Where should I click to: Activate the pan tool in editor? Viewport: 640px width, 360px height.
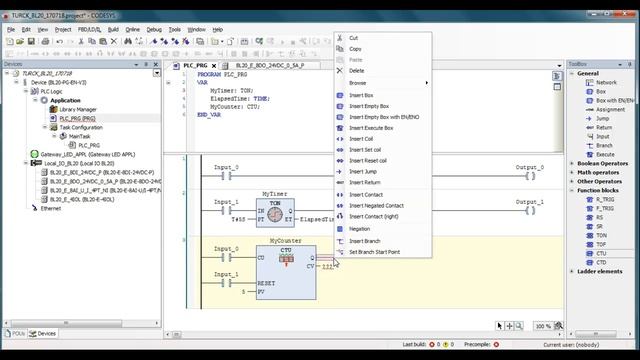(x=509, y=326)
